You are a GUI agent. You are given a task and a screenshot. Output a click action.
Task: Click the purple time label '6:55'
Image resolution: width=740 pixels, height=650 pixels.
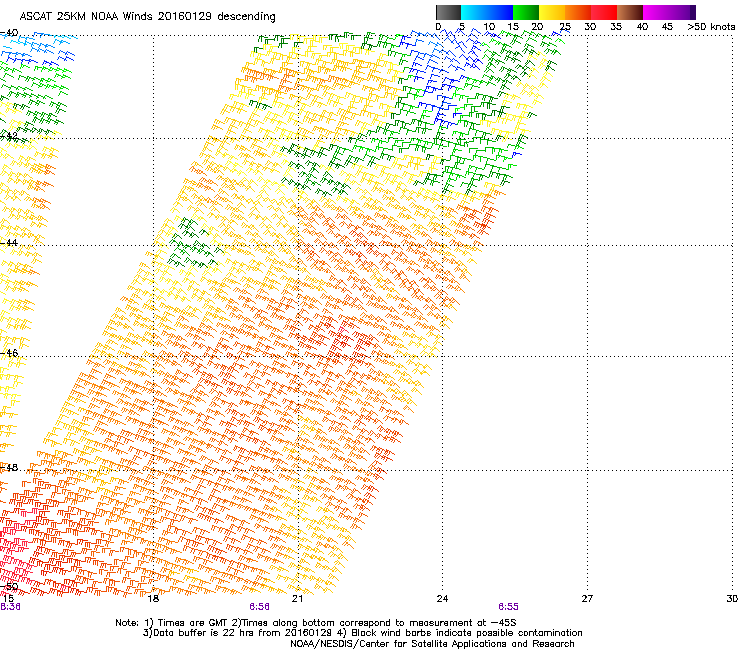tap(508, 607)
